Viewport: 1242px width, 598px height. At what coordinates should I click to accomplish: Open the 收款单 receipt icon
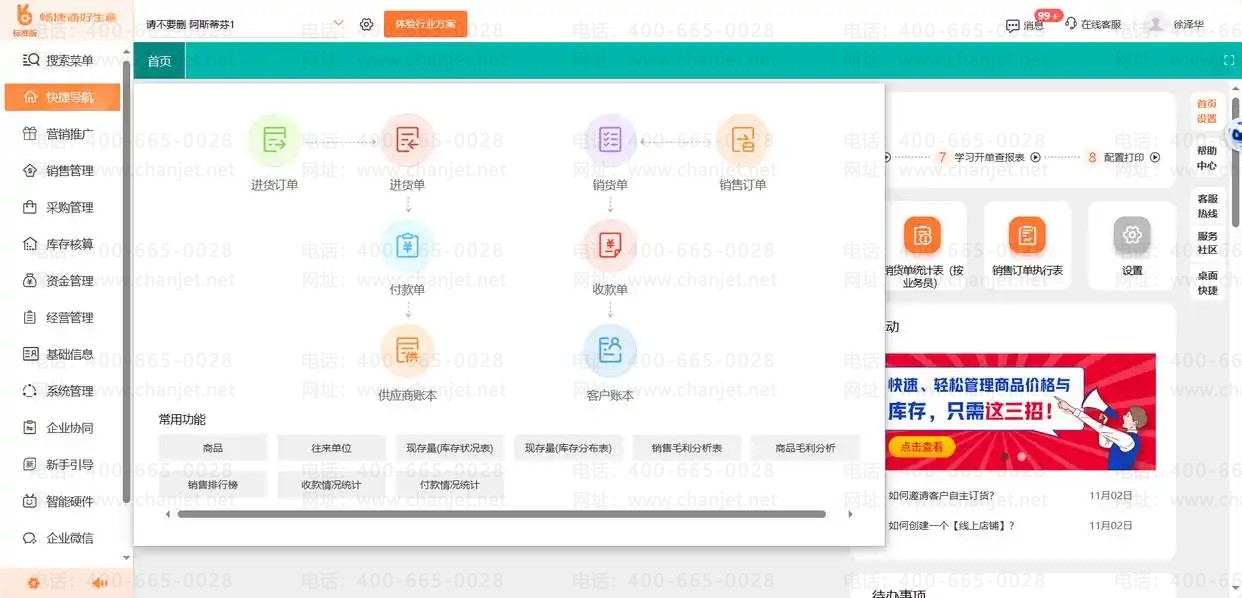coord(610,246)
